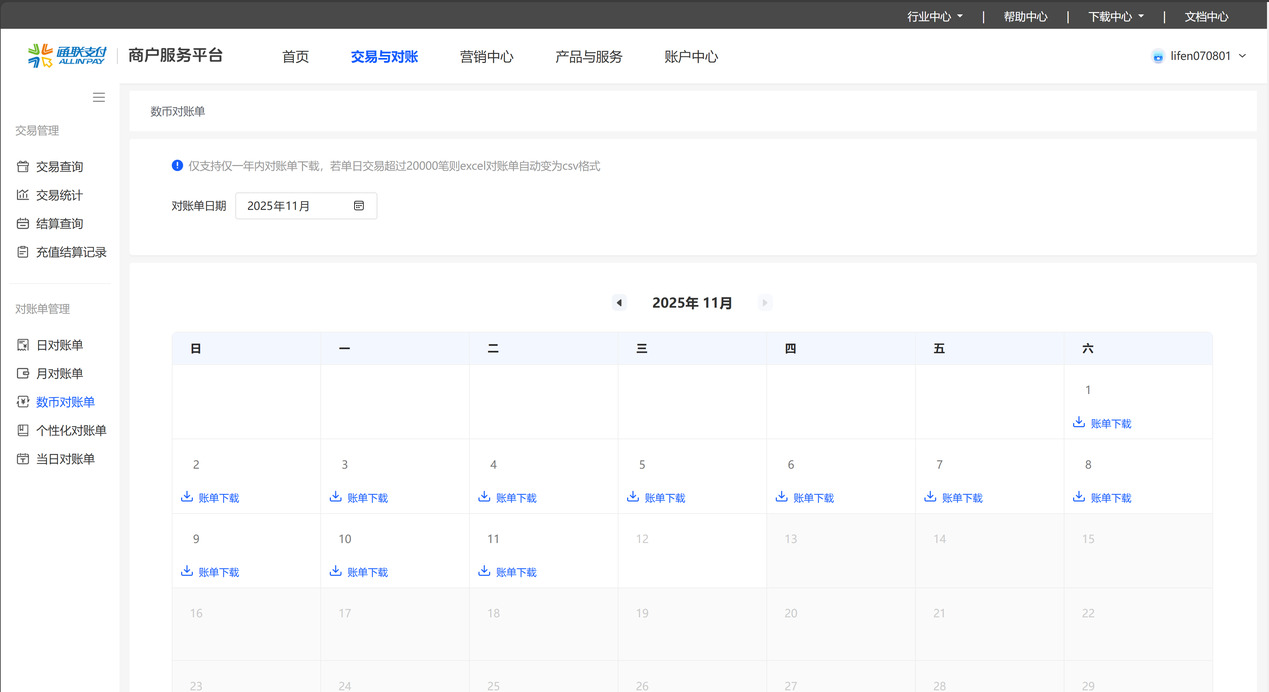
Task: Click 账单下载 link for November 10
Action: click(x=368, y=572)
